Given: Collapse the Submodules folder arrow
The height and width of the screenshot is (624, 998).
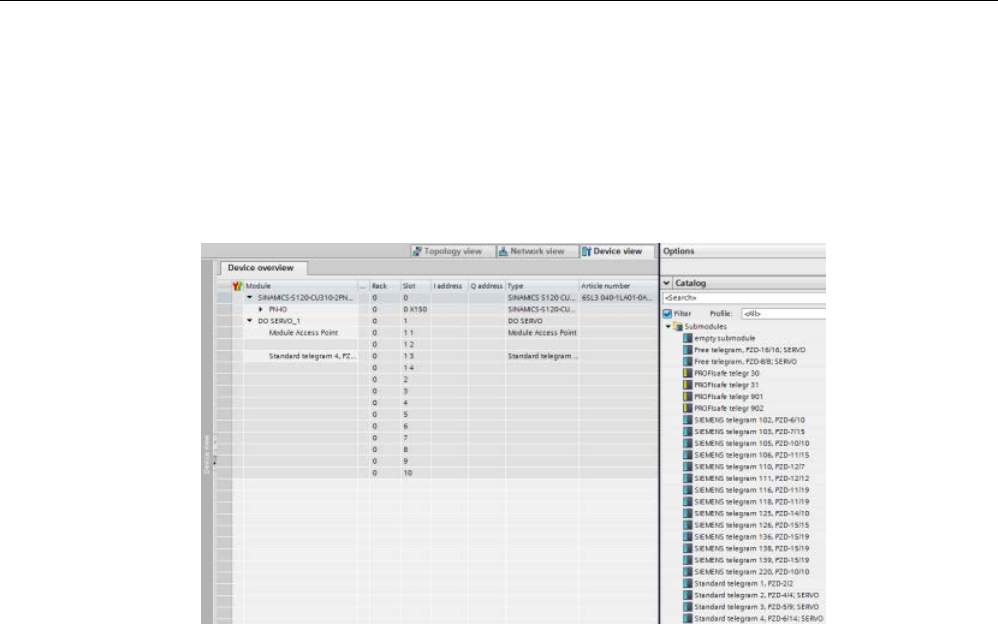Looking at the screenshot, I should [x=668, y=326].
